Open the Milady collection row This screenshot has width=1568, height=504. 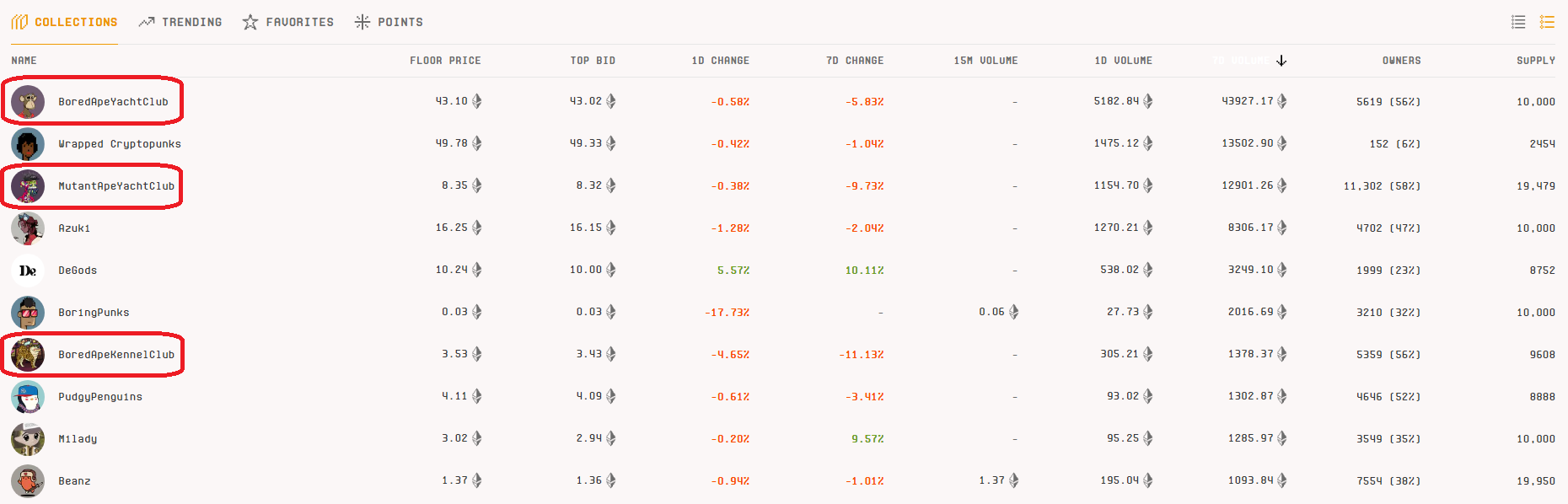78,439
